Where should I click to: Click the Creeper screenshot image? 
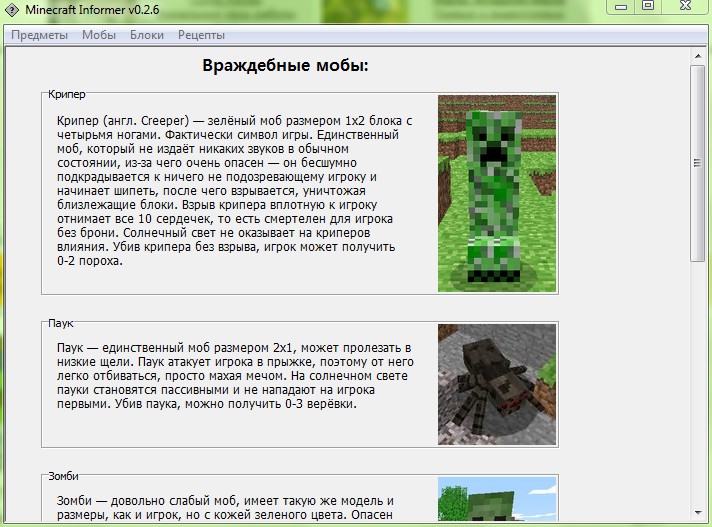click(497, 193)
